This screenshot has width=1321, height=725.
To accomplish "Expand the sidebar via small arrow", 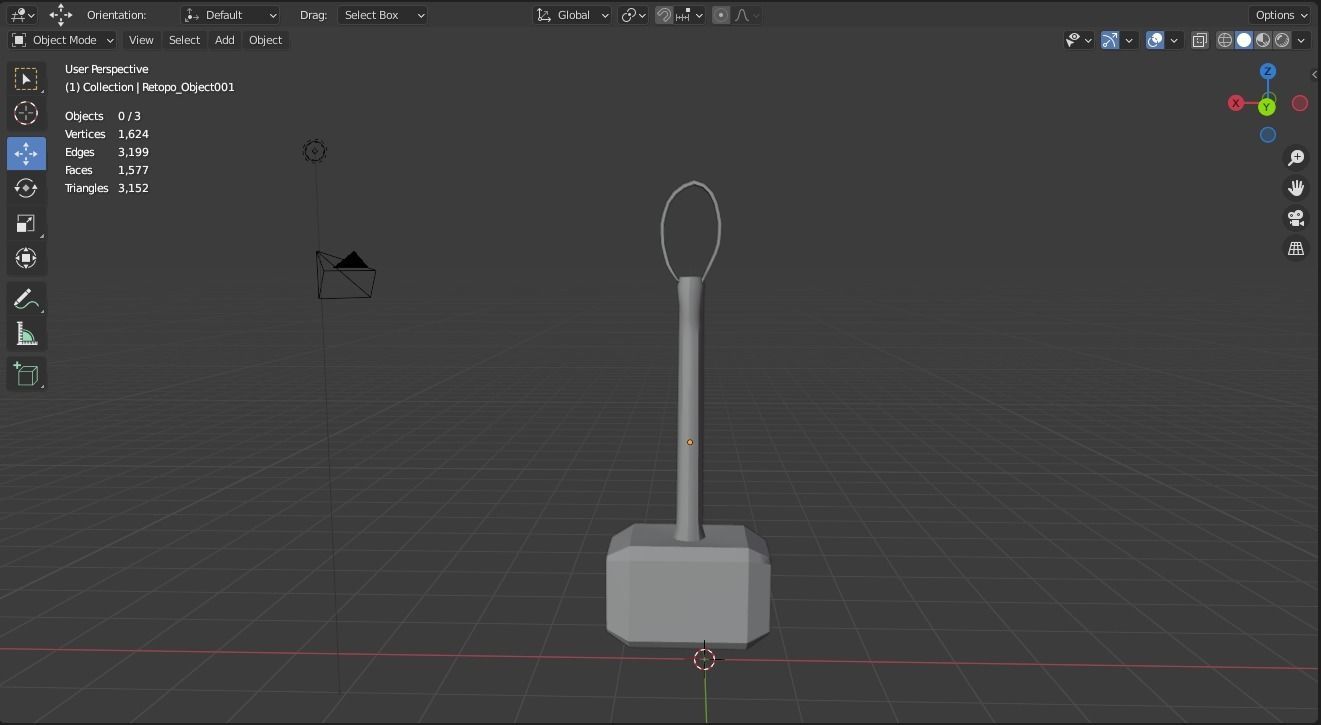I will tap(1315, 74).
